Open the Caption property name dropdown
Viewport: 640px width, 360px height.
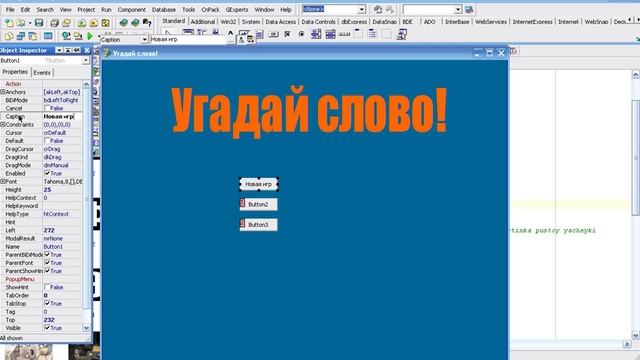pos(144,40)
